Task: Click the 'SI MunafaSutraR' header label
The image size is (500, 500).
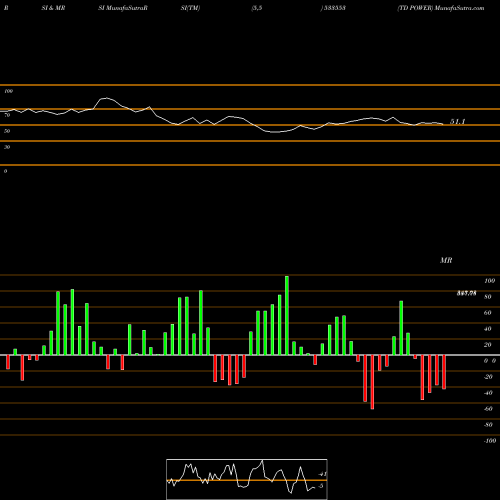Action: [123, 8]
